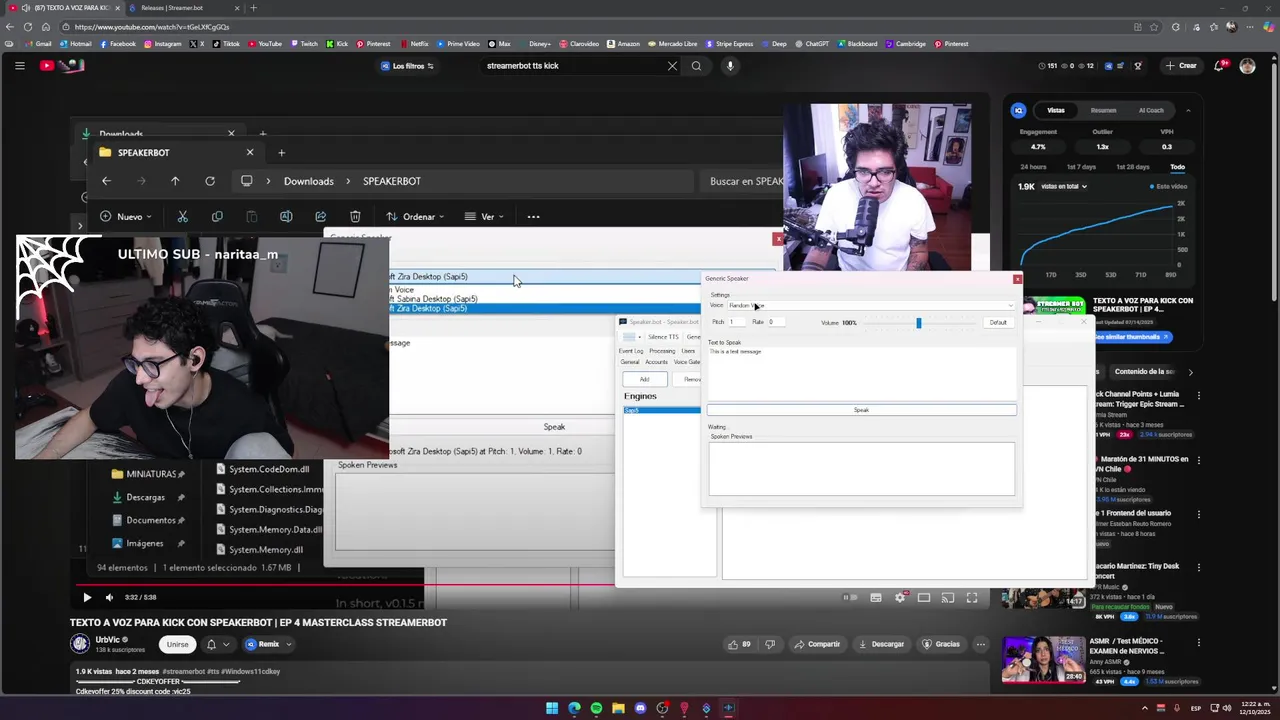The image size is (1280, 720).
Task: Click the Gracias button
Action: [940, 644]
